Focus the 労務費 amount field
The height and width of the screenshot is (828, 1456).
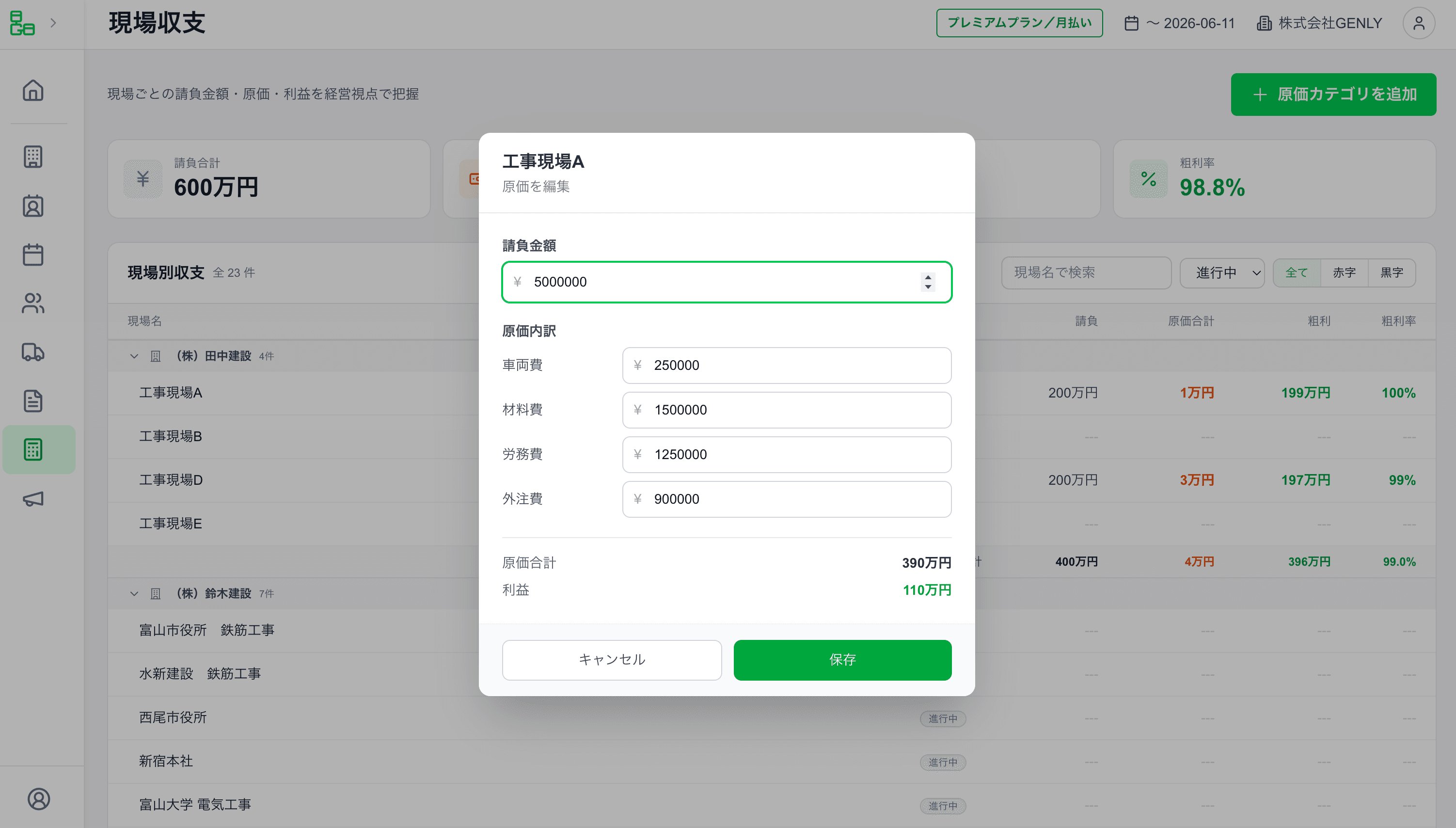(786, 454)
